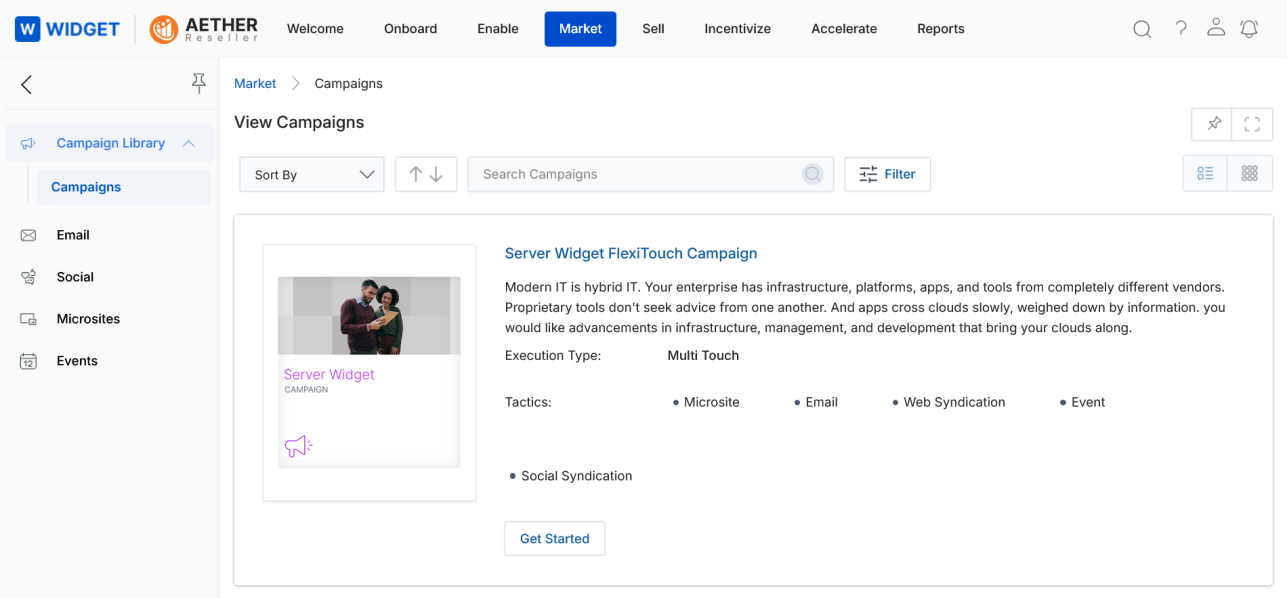The height and width of the screenshot is (598, 1287).
Task: Enter fullscreen with expand icon
Action: click(1252, 124)
